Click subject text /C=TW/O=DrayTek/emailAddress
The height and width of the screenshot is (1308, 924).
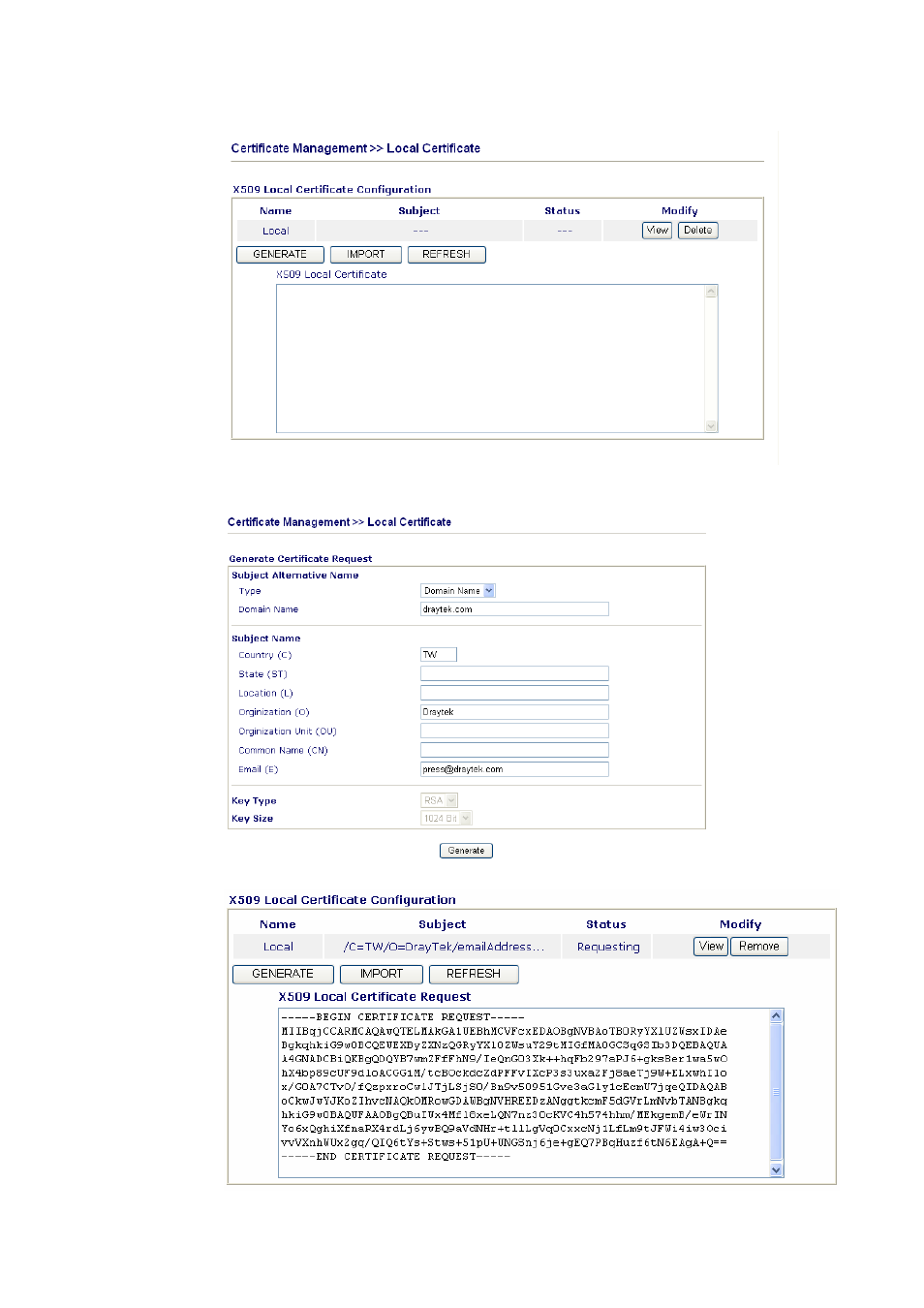pyautogui.click(x=444, y=948)
